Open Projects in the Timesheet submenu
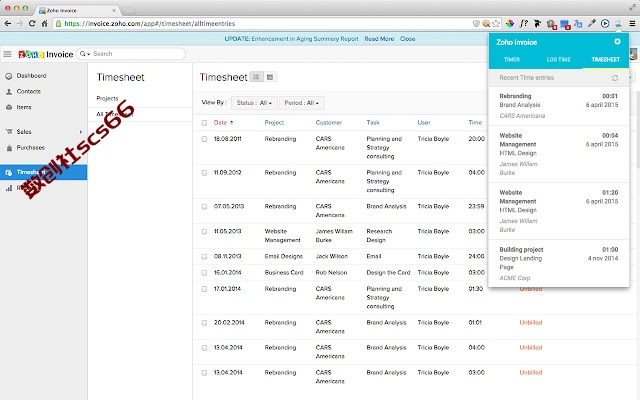The width and height of the screenshot is (640, 400). click(x=107, y=98)
